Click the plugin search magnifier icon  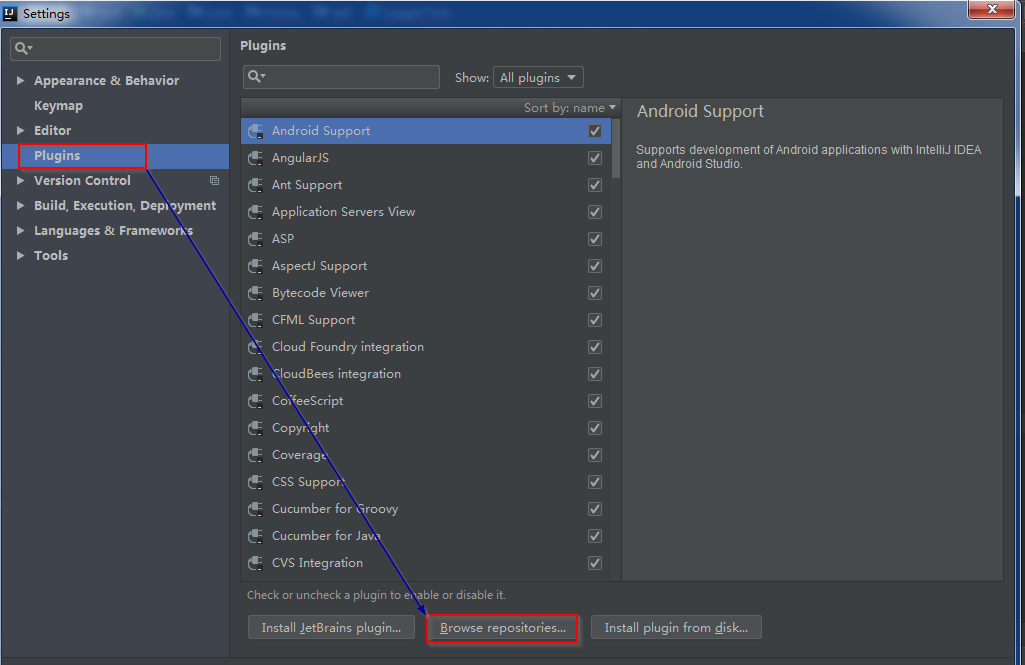click(256, 77)
